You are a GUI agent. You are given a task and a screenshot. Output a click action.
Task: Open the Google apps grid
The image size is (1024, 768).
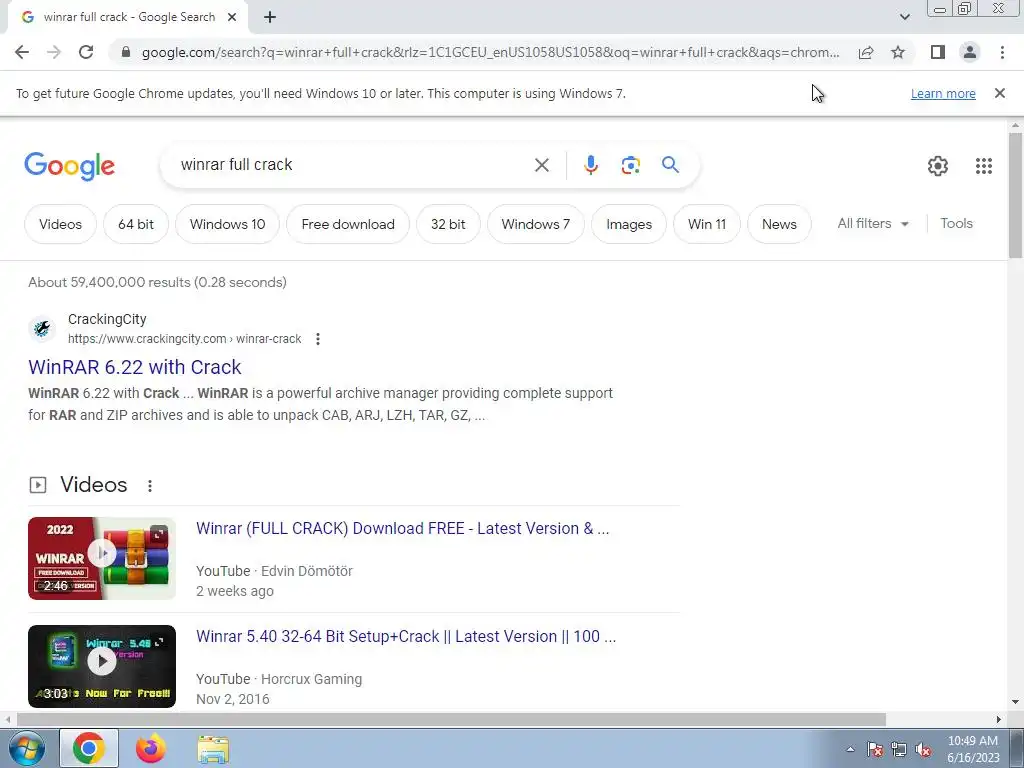(984, 166)
